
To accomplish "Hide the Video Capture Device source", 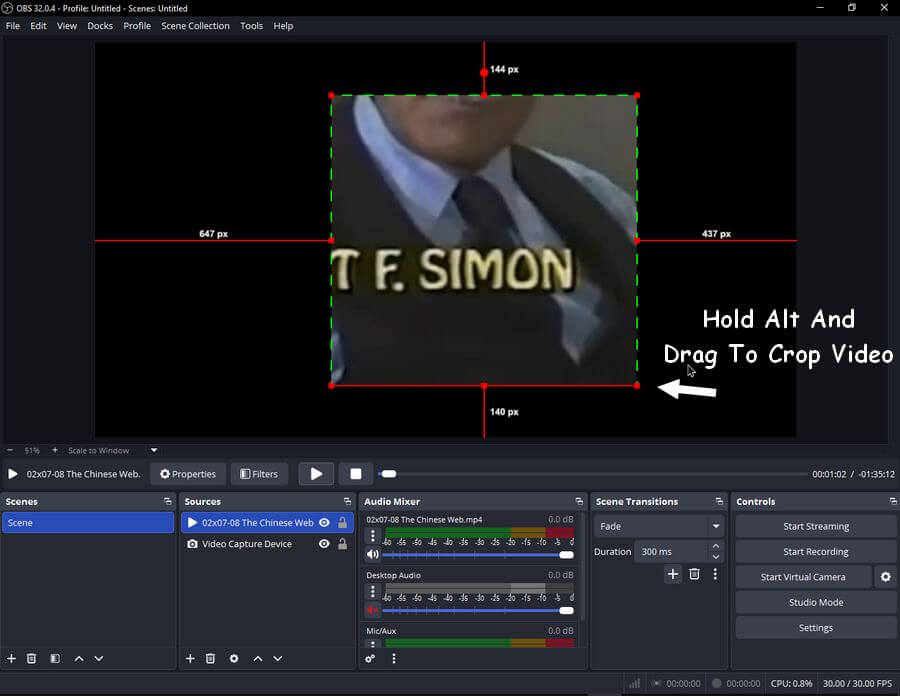I will tap(324, 544).
